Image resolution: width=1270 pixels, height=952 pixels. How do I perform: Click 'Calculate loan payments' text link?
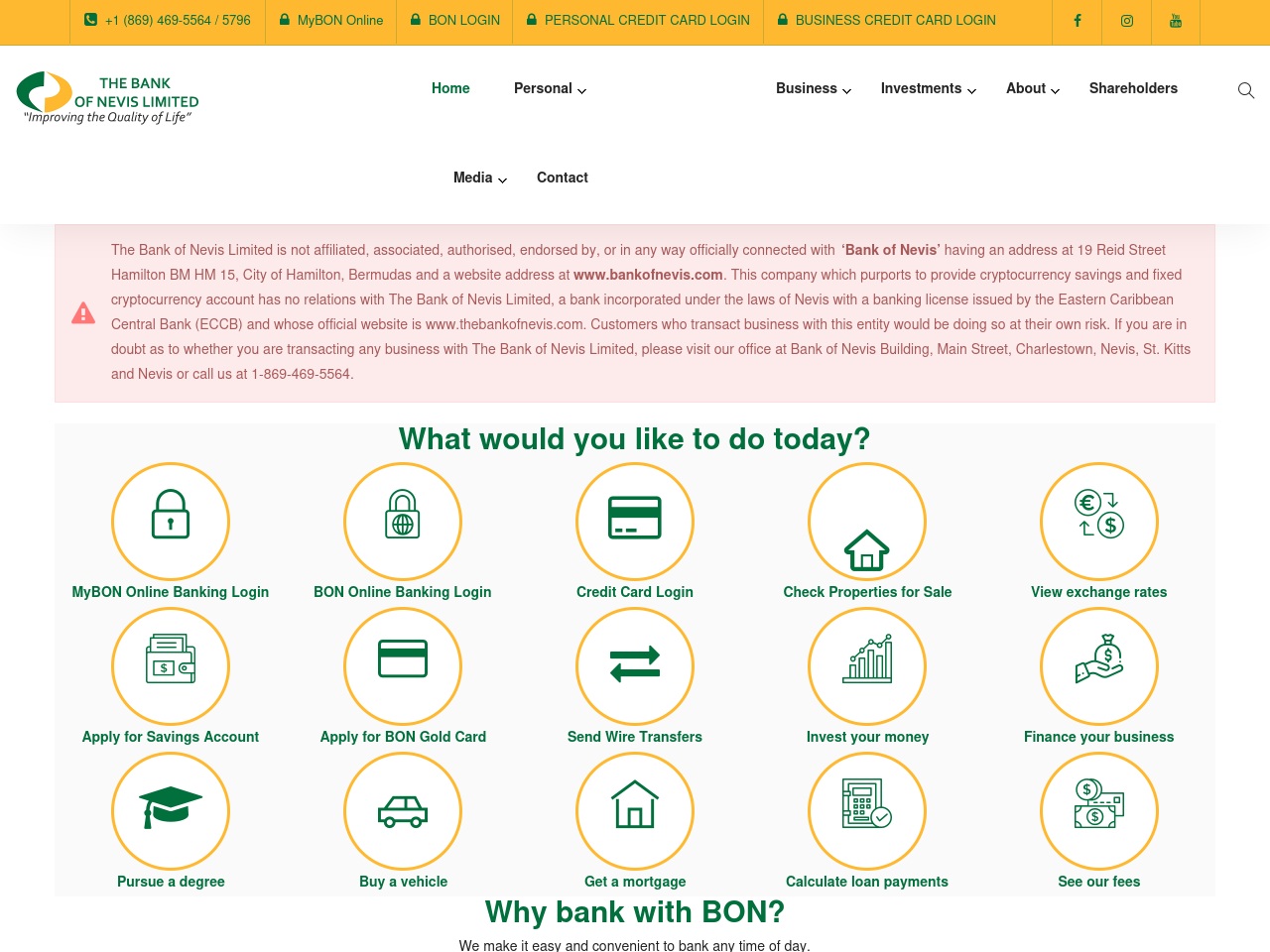[867, 882]
